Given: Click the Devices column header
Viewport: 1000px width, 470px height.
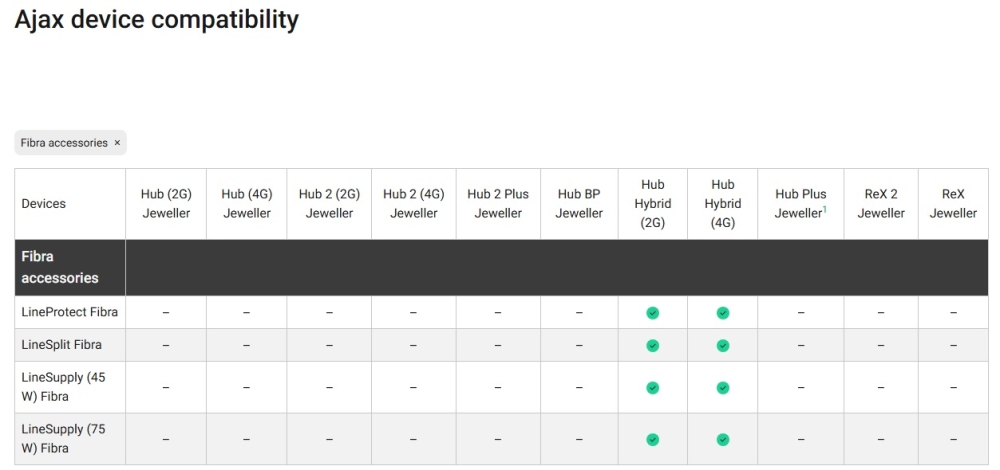Looking at the screenshot, I should coord(43,204).
